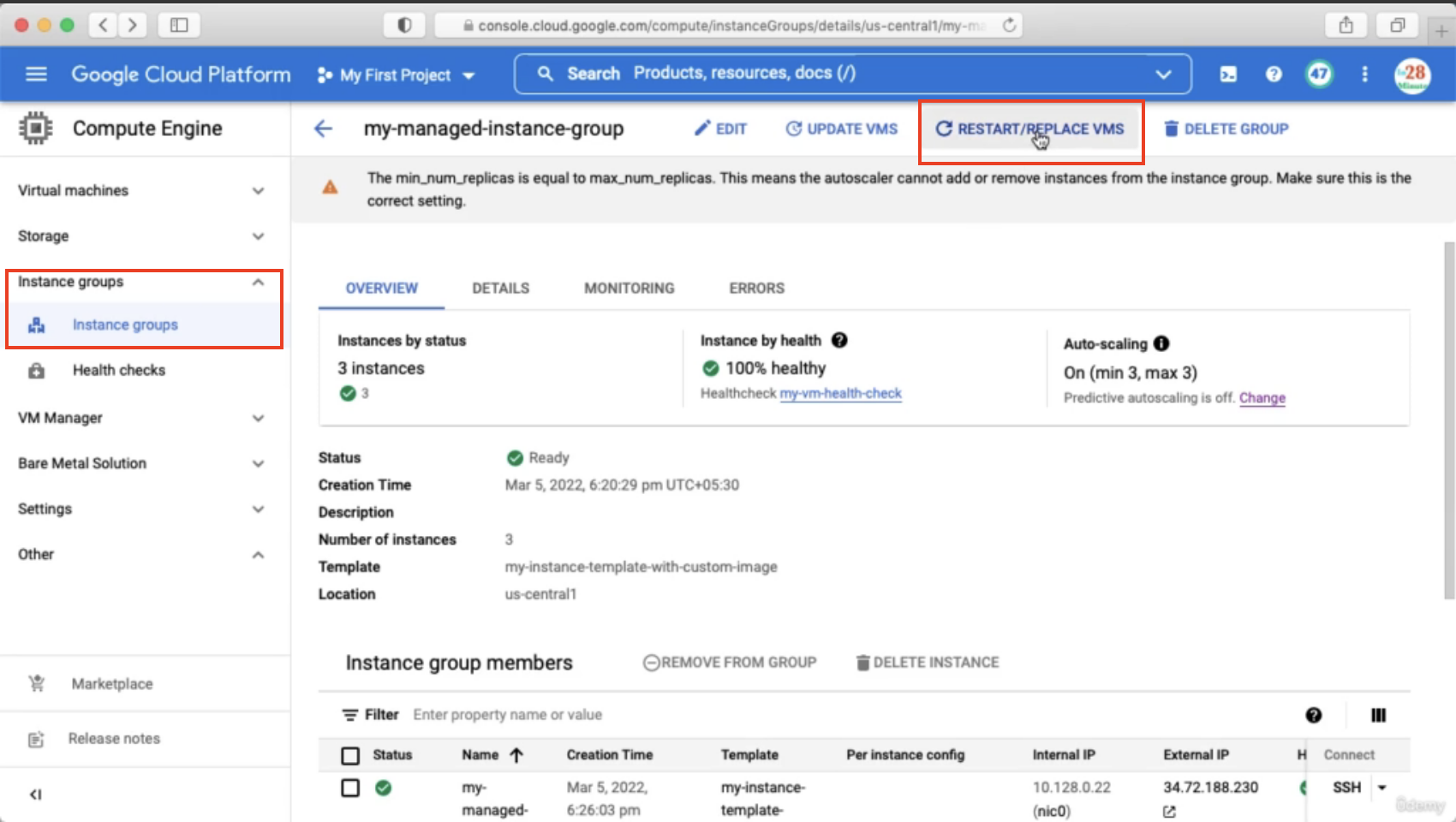Switch to the Monitoring tab
The image size is (1456, 822).
(630, 289)
